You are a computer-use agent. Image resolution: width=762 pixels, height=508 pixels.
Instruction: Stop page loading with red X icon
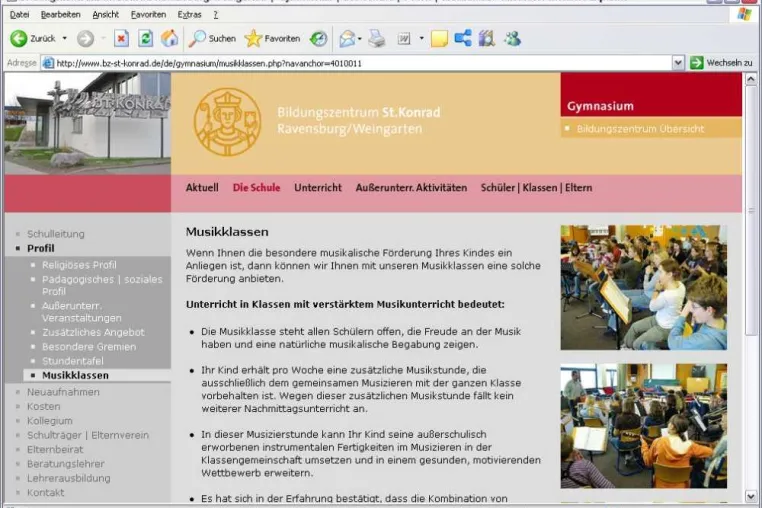click(x=121, y=38)
